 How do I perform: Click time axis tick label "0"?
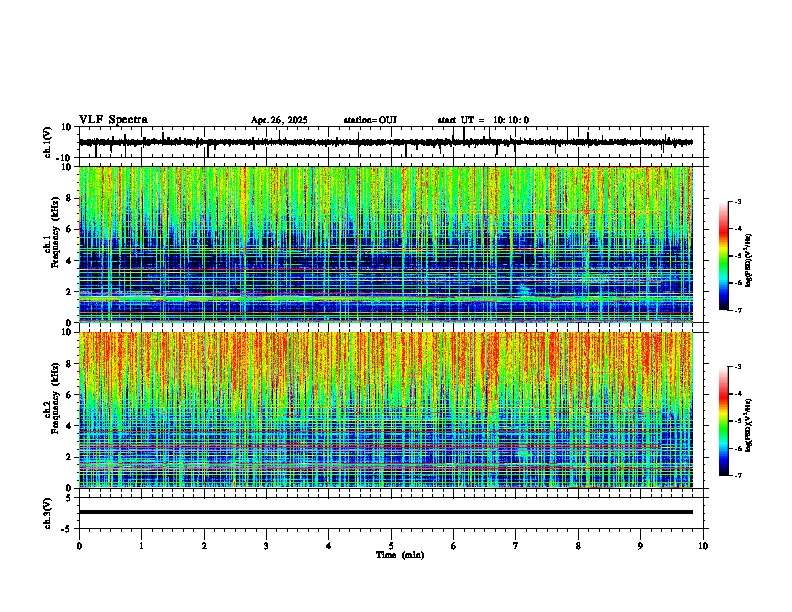pos(79,546)
